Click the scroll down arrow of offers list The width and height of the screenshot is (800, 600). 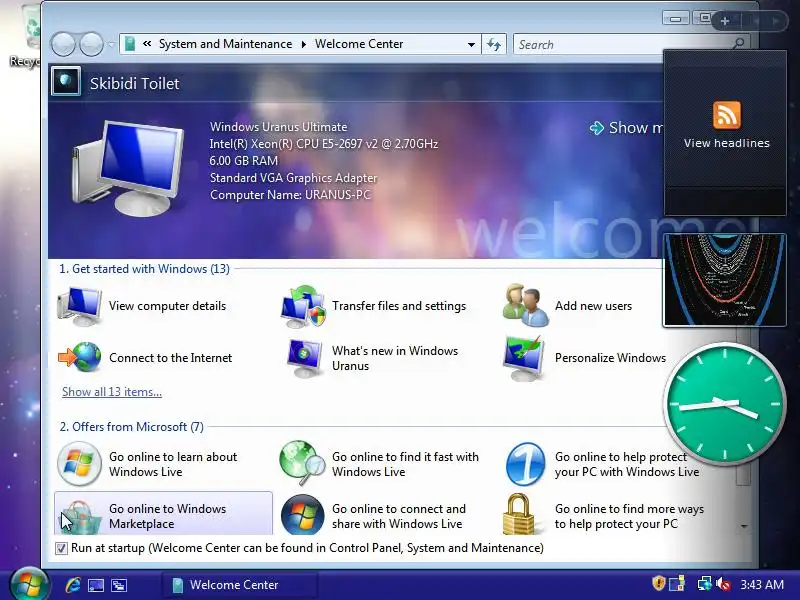[743, 526]
